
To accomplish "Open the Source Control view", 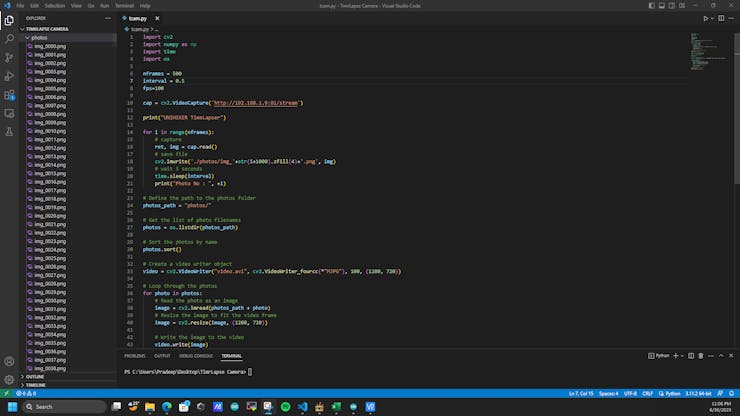I will click(x=9, y=57).
